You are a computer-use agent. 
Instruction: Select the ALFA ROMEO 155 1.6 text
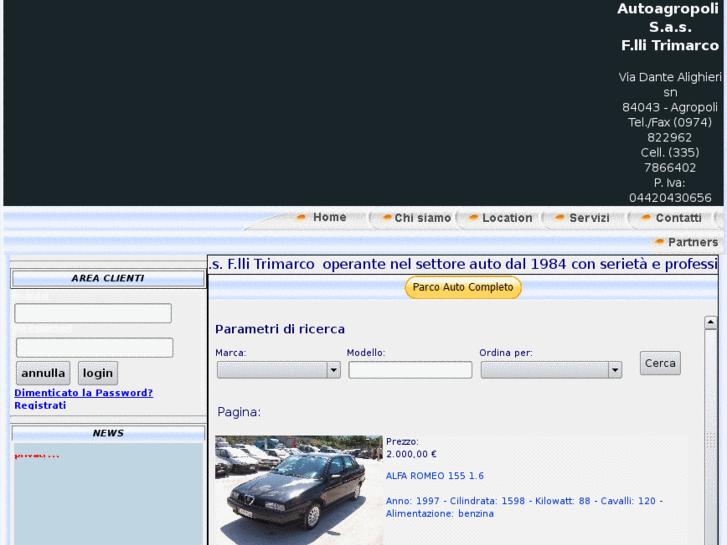(434, 476)
